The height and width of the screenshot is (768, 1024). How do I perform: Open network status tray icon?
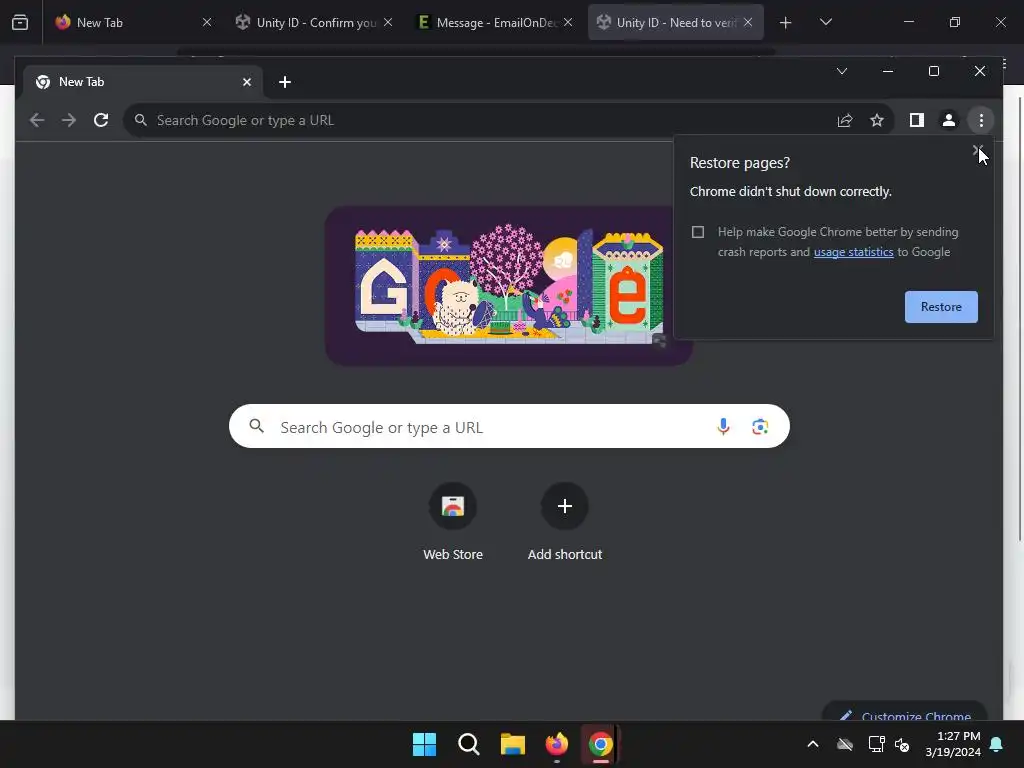(876, 744)
